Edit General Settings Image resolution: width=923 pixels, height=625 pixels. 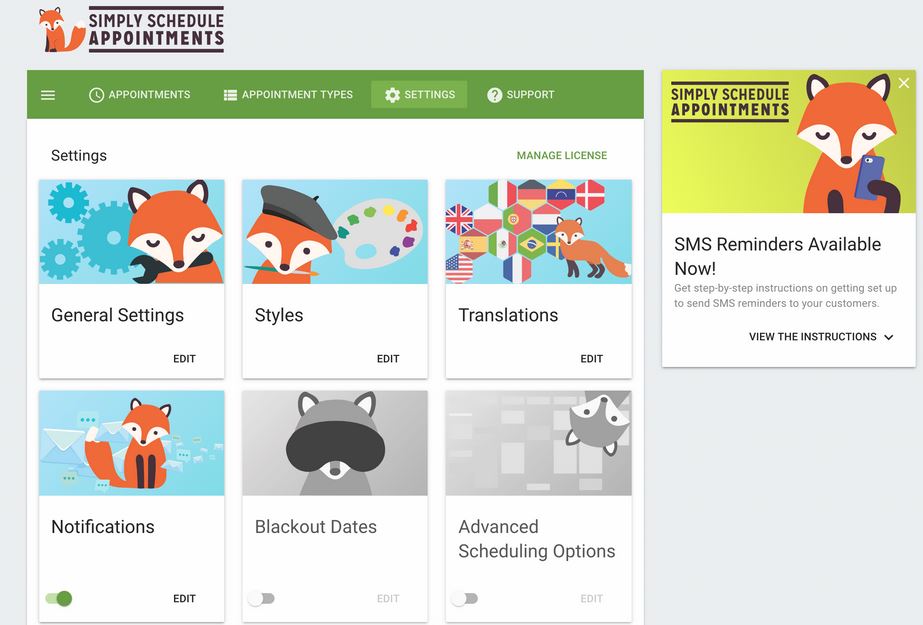(184, 358)
